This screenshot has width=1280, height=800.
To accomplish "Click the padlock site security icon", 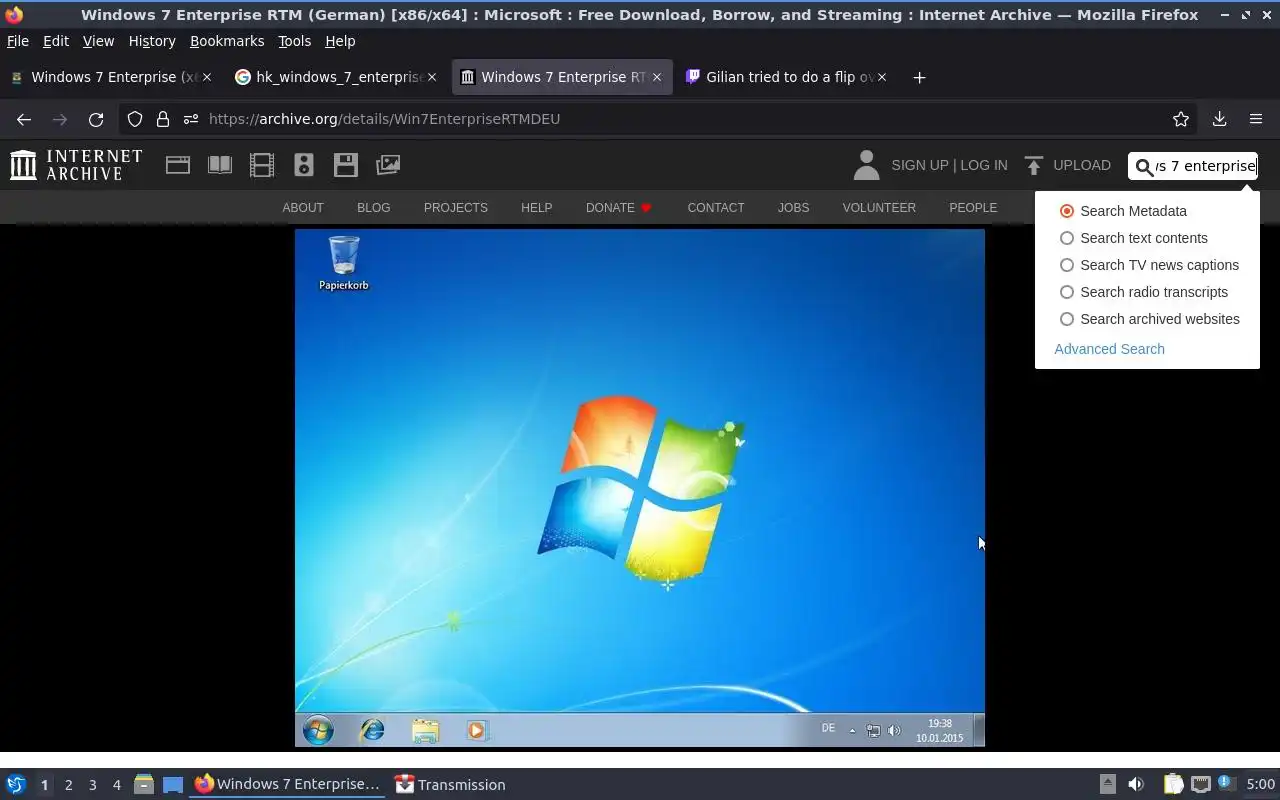I will coord(163,119).
